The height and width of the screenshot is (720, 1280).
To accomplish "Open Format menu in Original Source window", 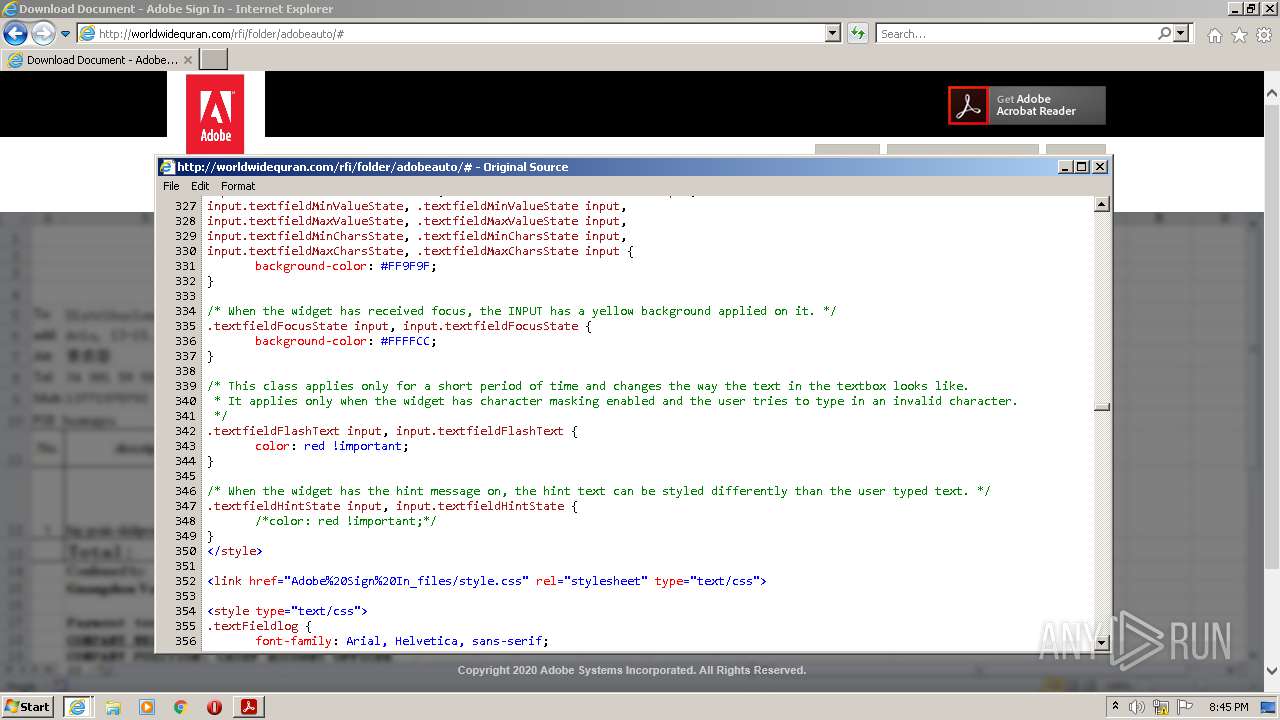I will click(238, 186).
